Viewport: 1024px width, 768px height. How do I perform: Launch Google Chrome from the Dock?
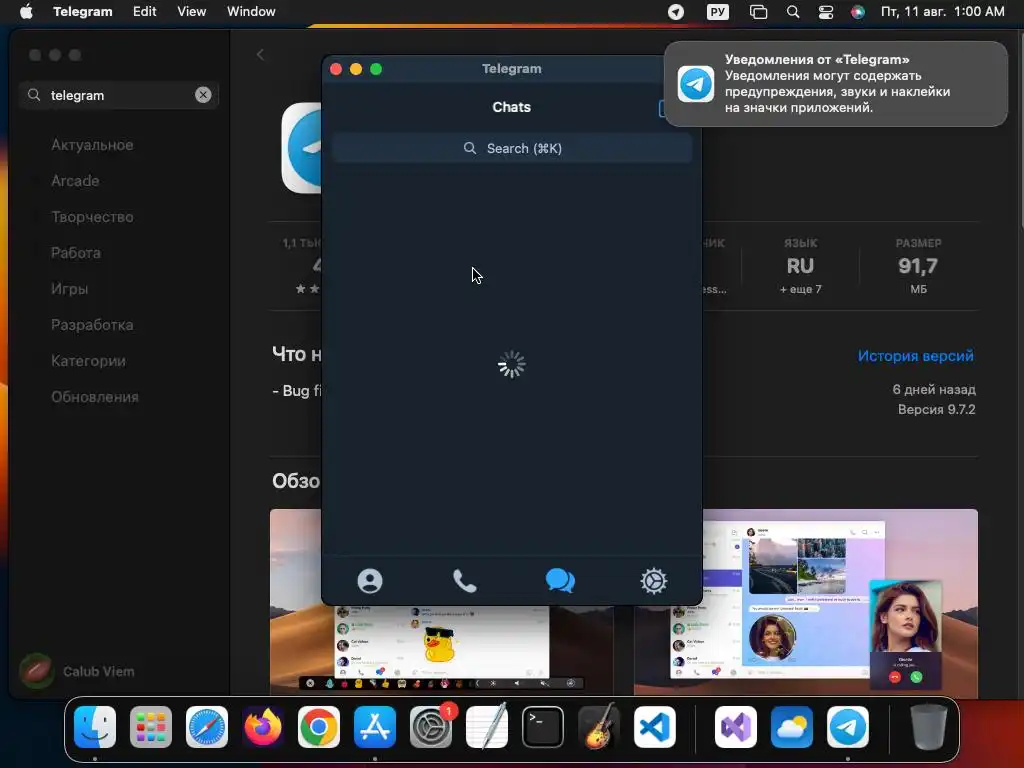click(319, 727)
